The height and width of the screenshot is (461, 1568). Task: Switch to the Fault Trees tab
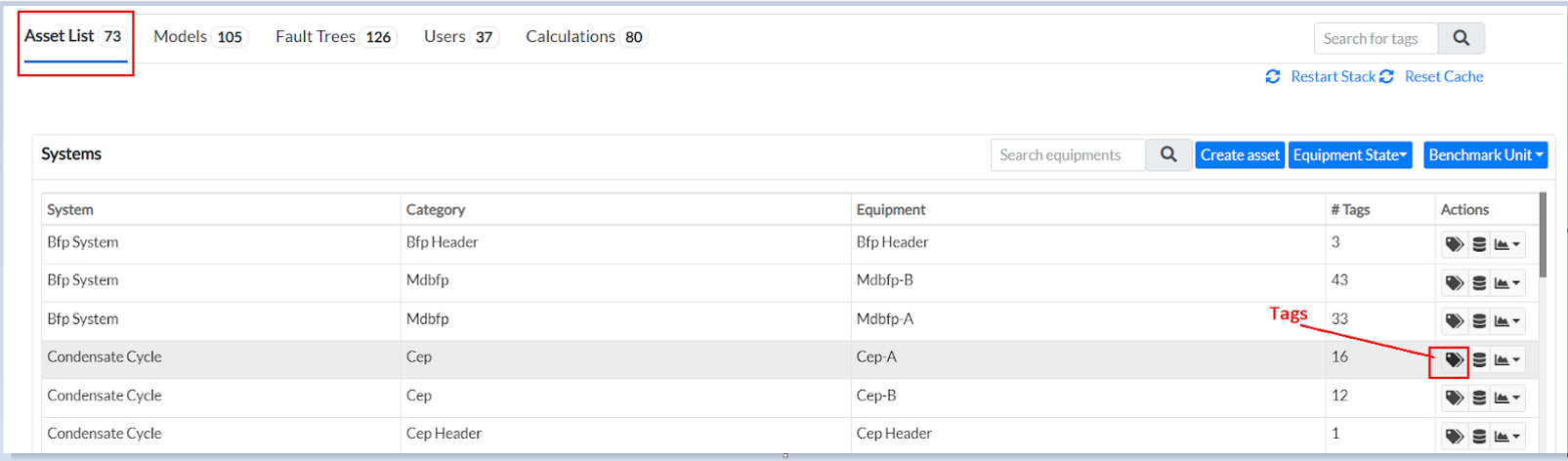pyautogui.click(x=335, y=37)
